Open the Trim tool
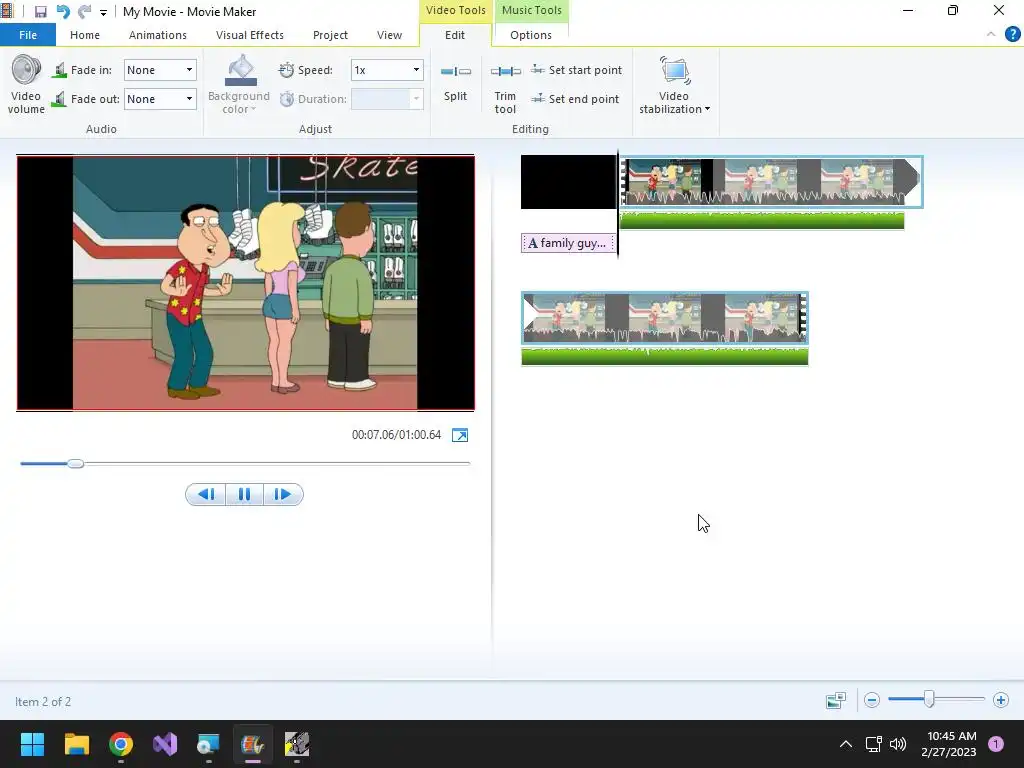The image size is (1024, 768). point(505,88)
